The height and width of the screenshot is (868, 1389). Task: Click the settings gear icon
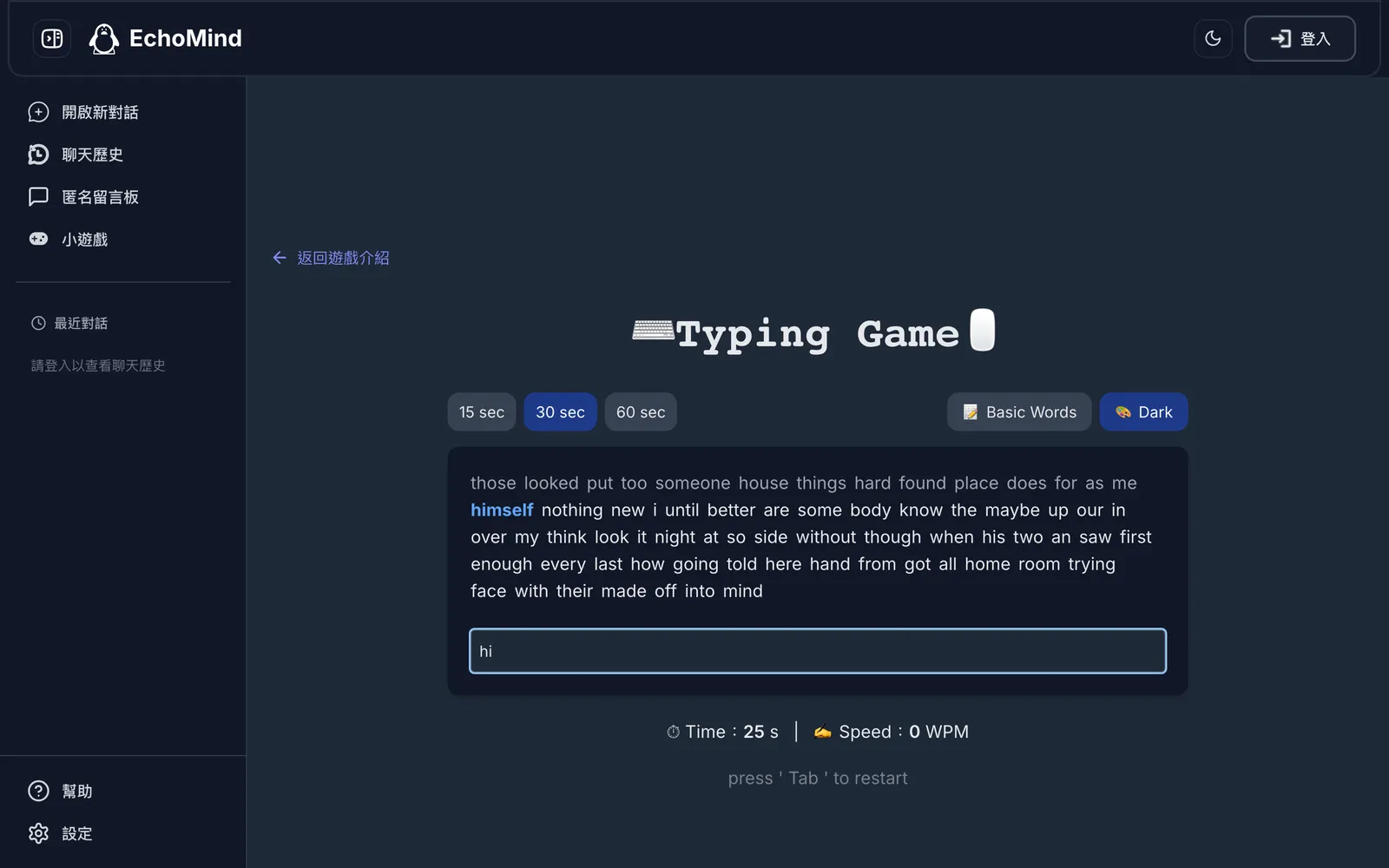coord(38,833)
